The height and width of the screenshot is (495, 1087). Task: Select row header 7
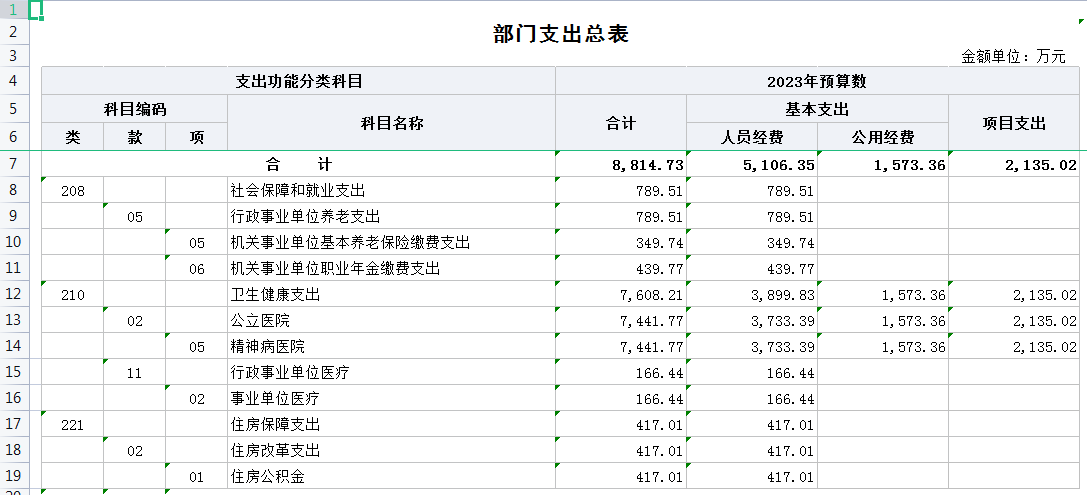coord(14,164)
